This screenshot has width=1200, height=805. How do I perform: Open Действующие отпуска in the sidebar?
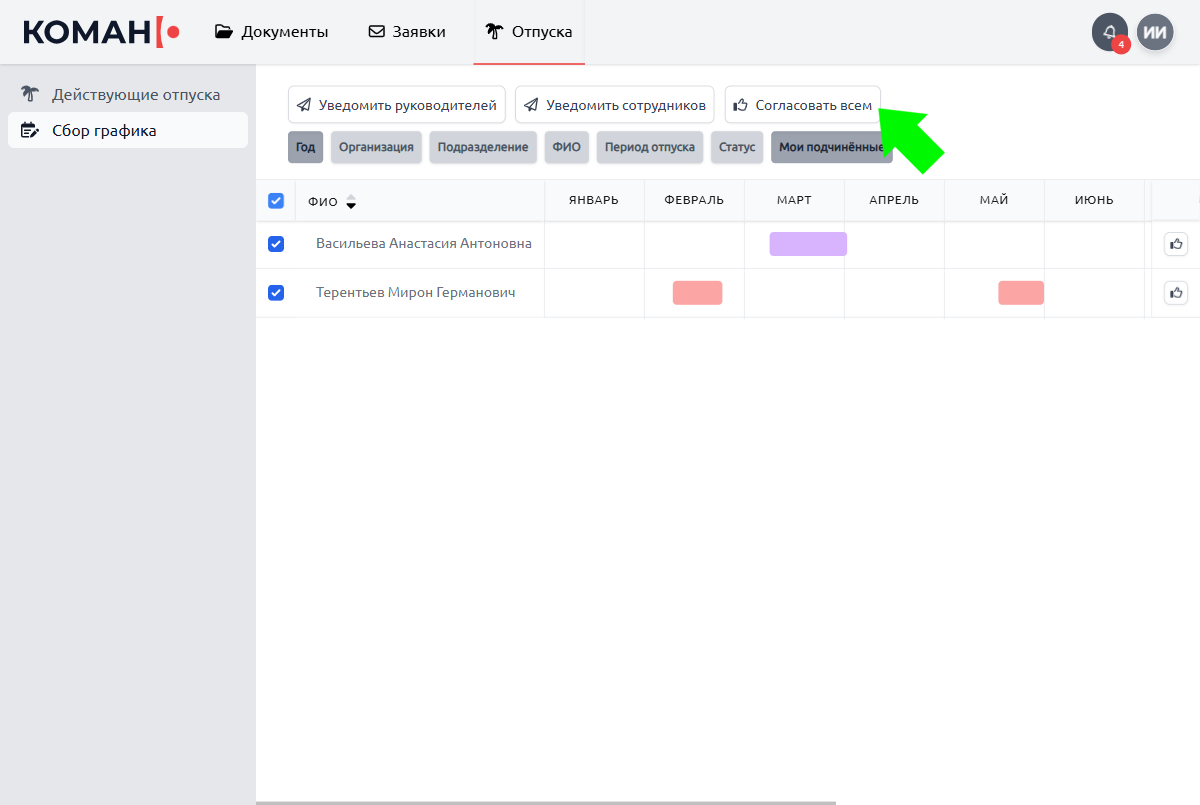click(136, 95)
